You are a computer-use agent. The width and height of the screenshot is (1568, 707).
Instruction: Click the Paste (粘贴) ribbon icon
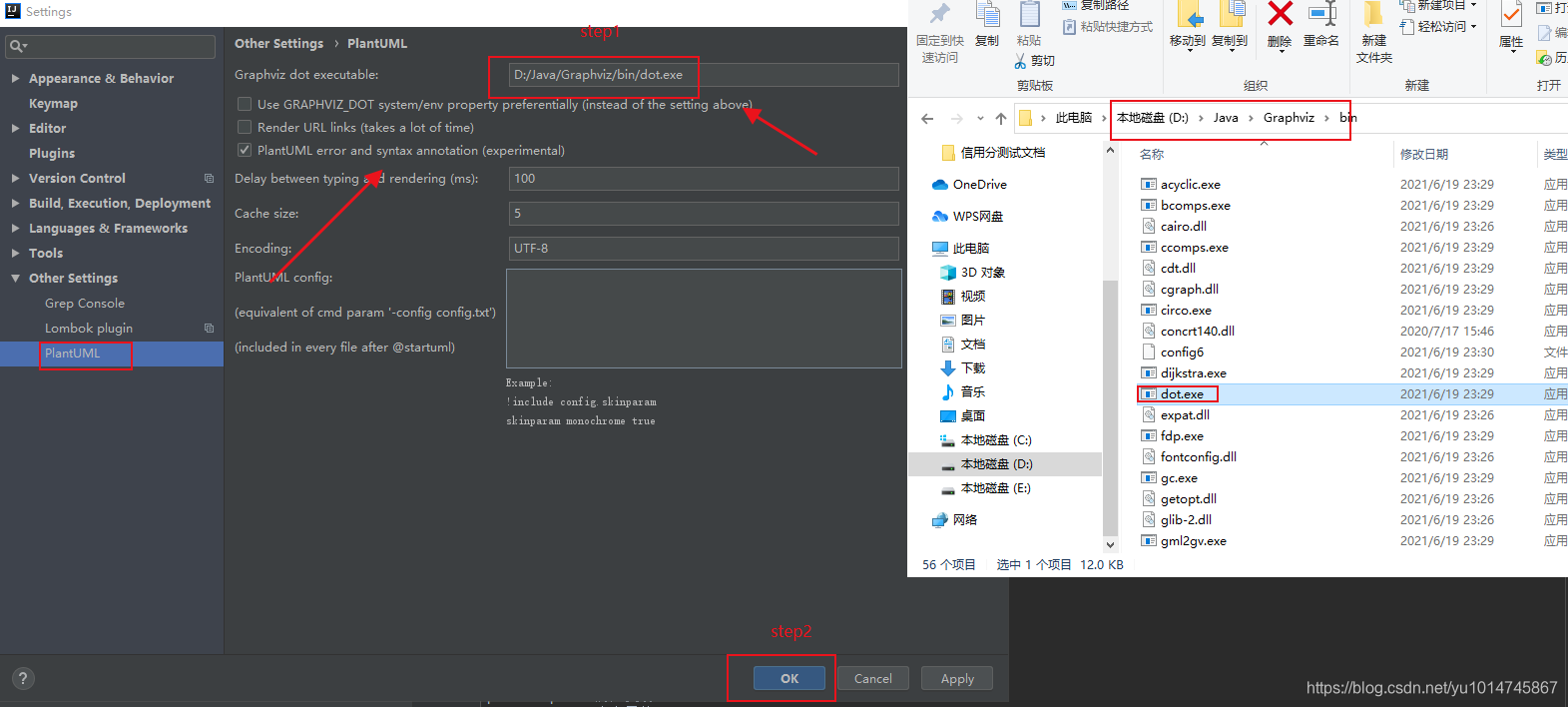1029,14
